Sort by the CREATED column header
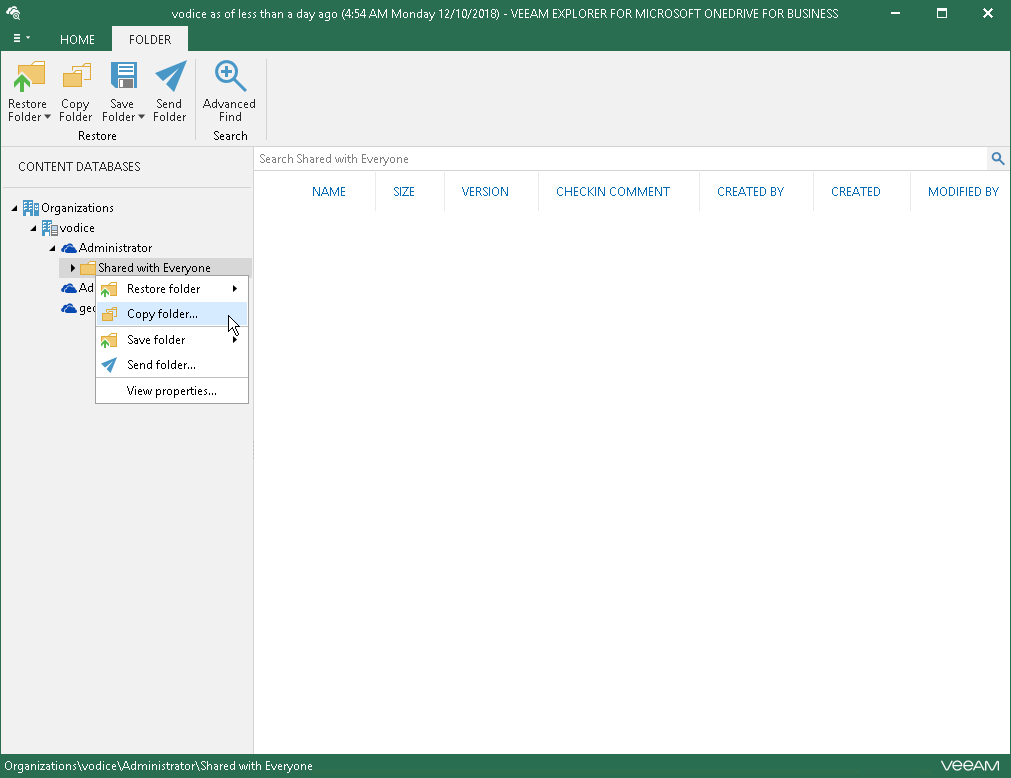The height and width of the screenshot is (778, 1011). click(x=856, y=191)
